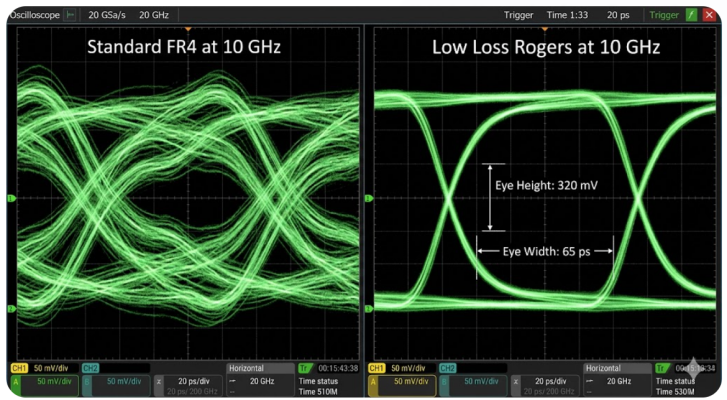Click the Time status label in the FR4 panel
The width and height of the screenshot is (727, 400).
pyautogui.click(x=318, y=381)
